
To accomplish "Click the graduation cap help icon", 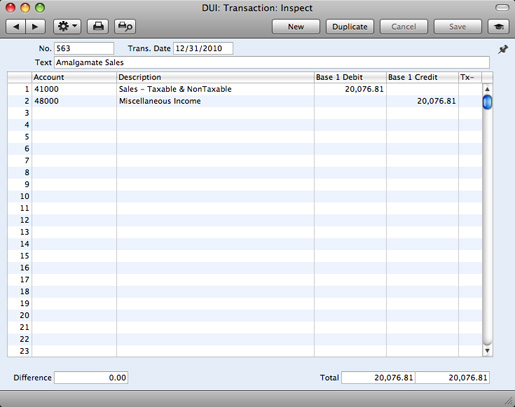I will 499,26.
